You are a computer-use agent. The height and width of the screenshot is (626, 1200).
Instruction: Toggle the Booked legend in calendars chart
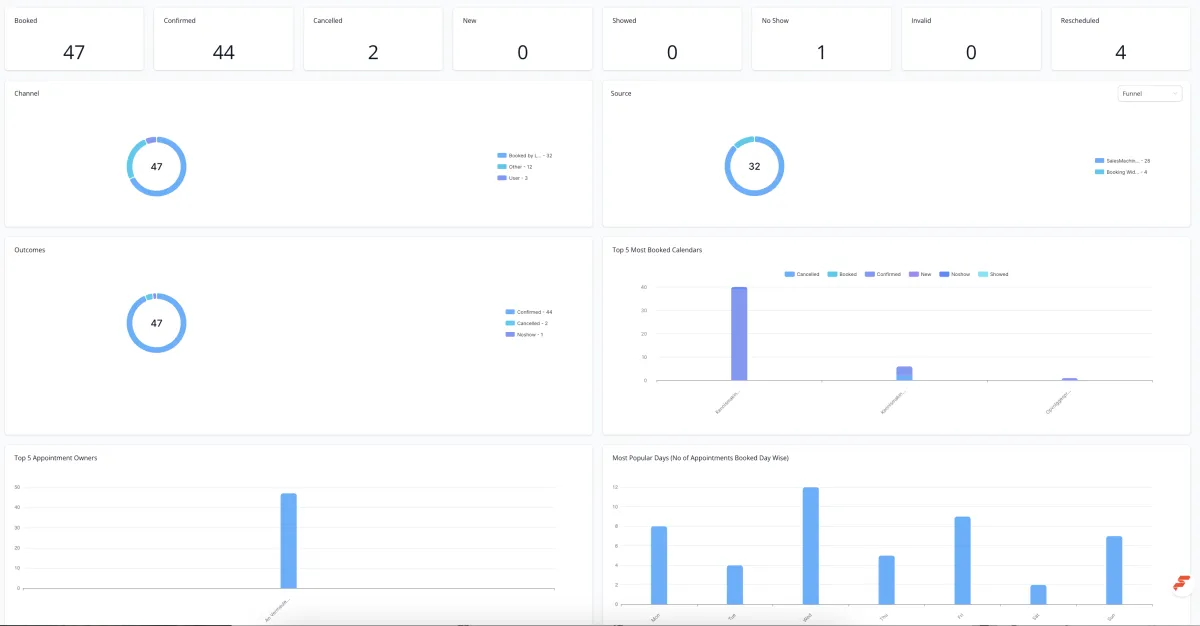(842, 274)
